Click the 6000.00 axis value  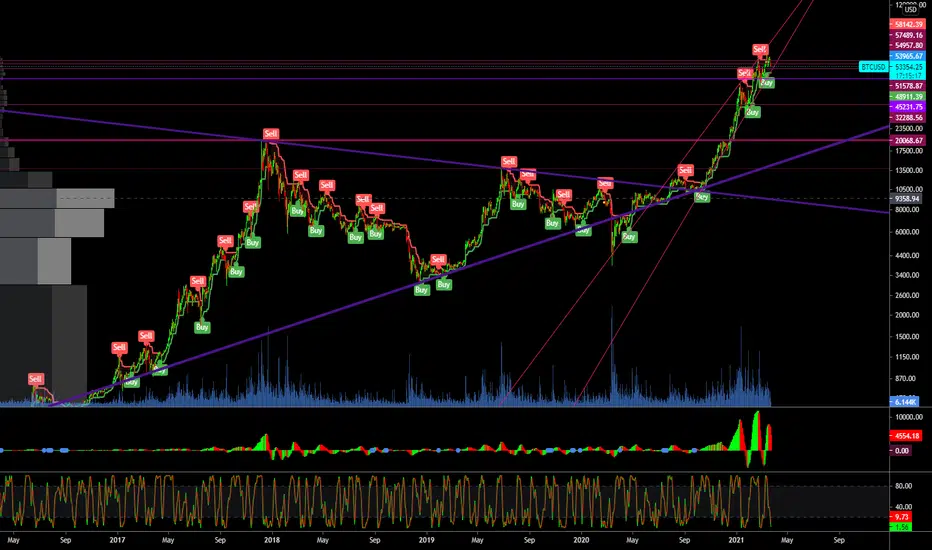pos(908,232)
